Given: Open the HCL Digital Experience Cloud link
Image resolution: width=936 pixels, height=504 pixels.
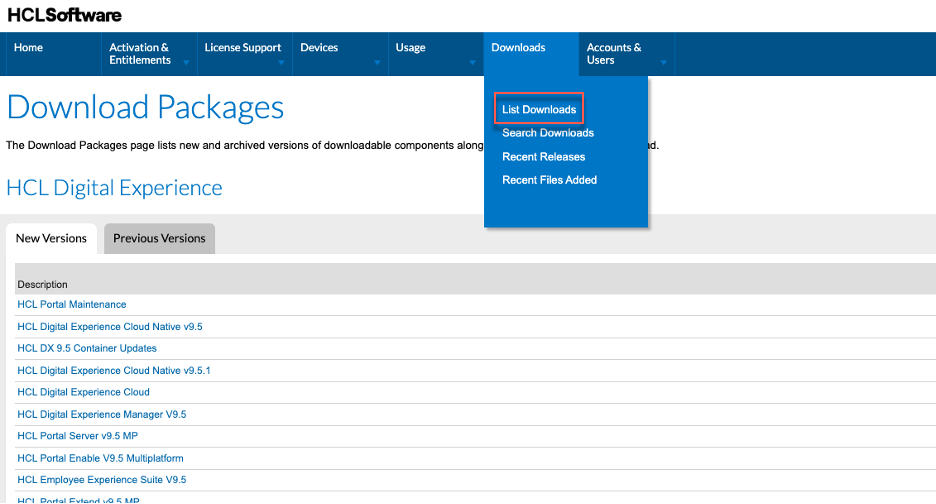Looking at the screenshot, I should [84, 392].
